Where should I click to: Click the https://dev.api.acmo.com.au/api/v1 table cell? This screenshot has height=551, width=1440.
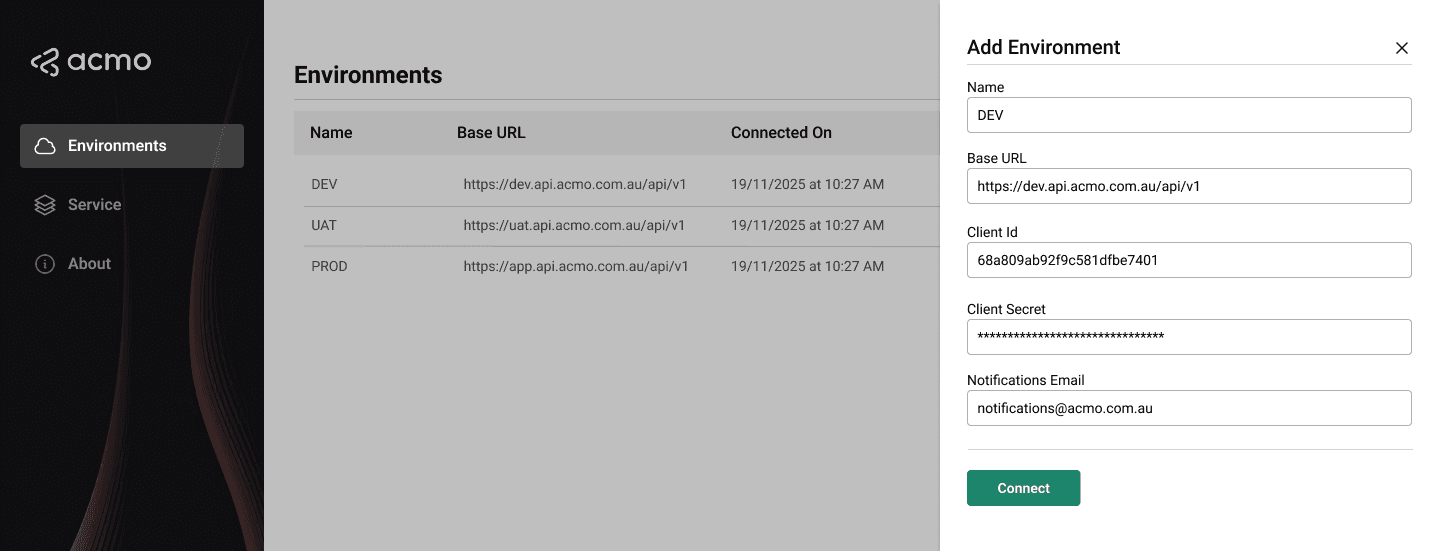click(x=575, y=185)
